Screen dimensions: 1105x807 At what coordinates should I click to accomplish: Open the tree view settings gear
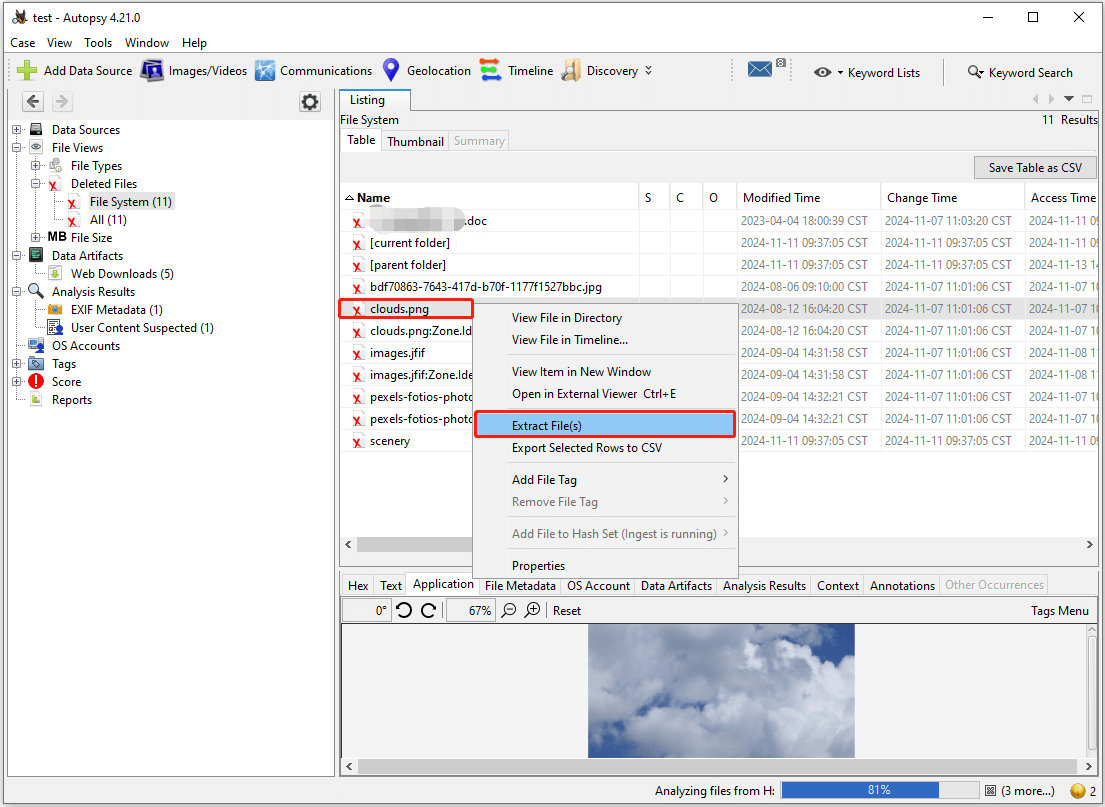(310, 101)
